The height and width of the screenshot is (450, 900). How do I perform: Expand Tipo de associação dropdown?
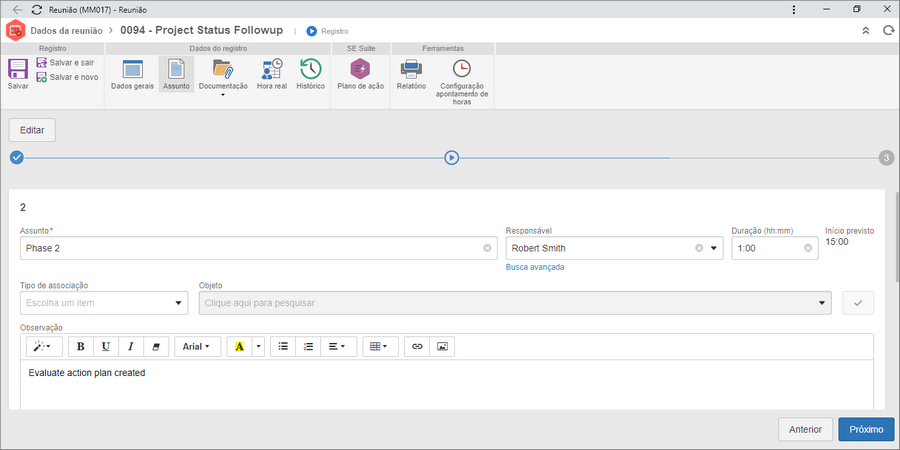point(104,303)
